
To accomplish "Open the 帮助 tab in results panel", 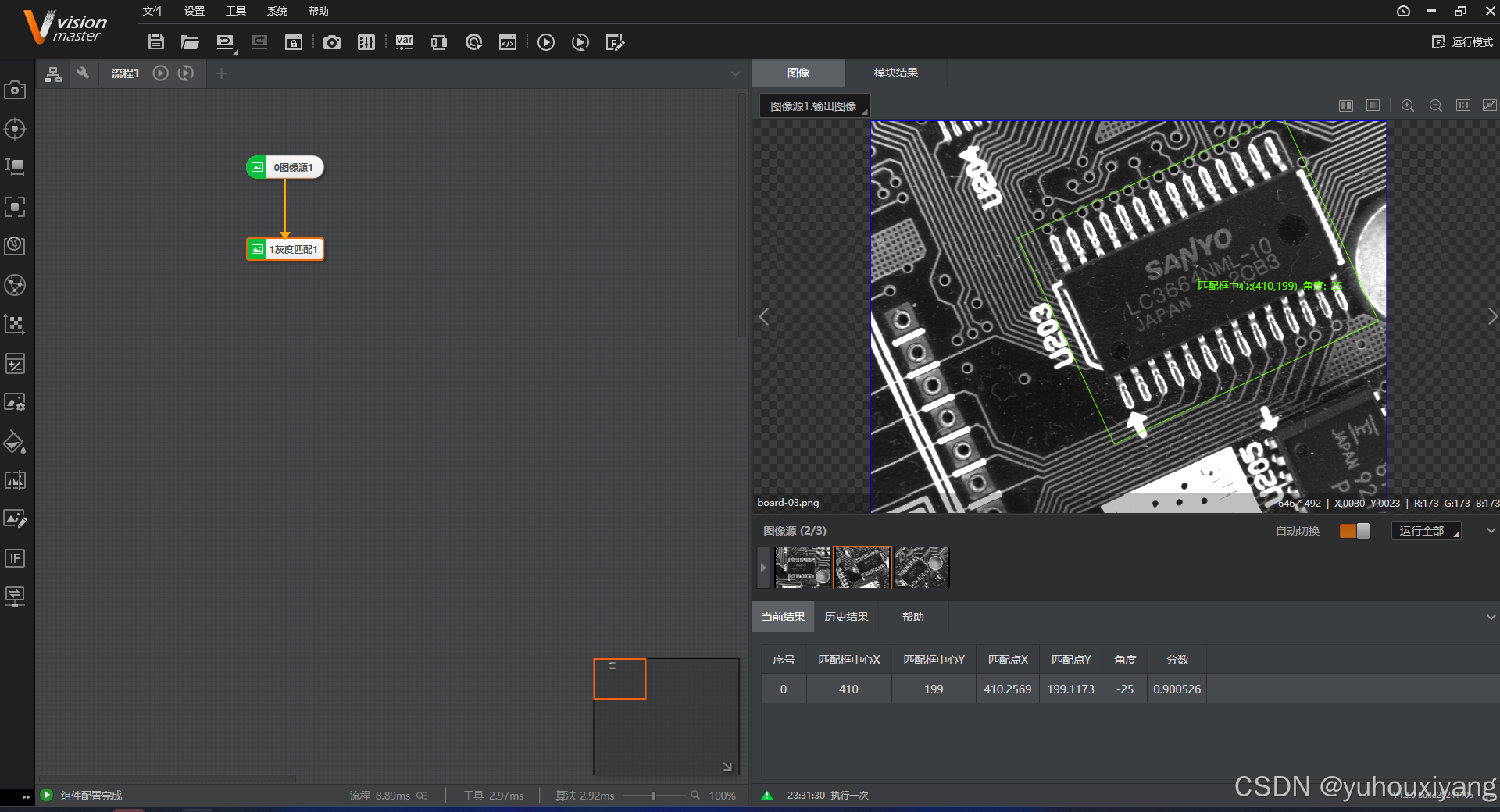I will (913, 617).
